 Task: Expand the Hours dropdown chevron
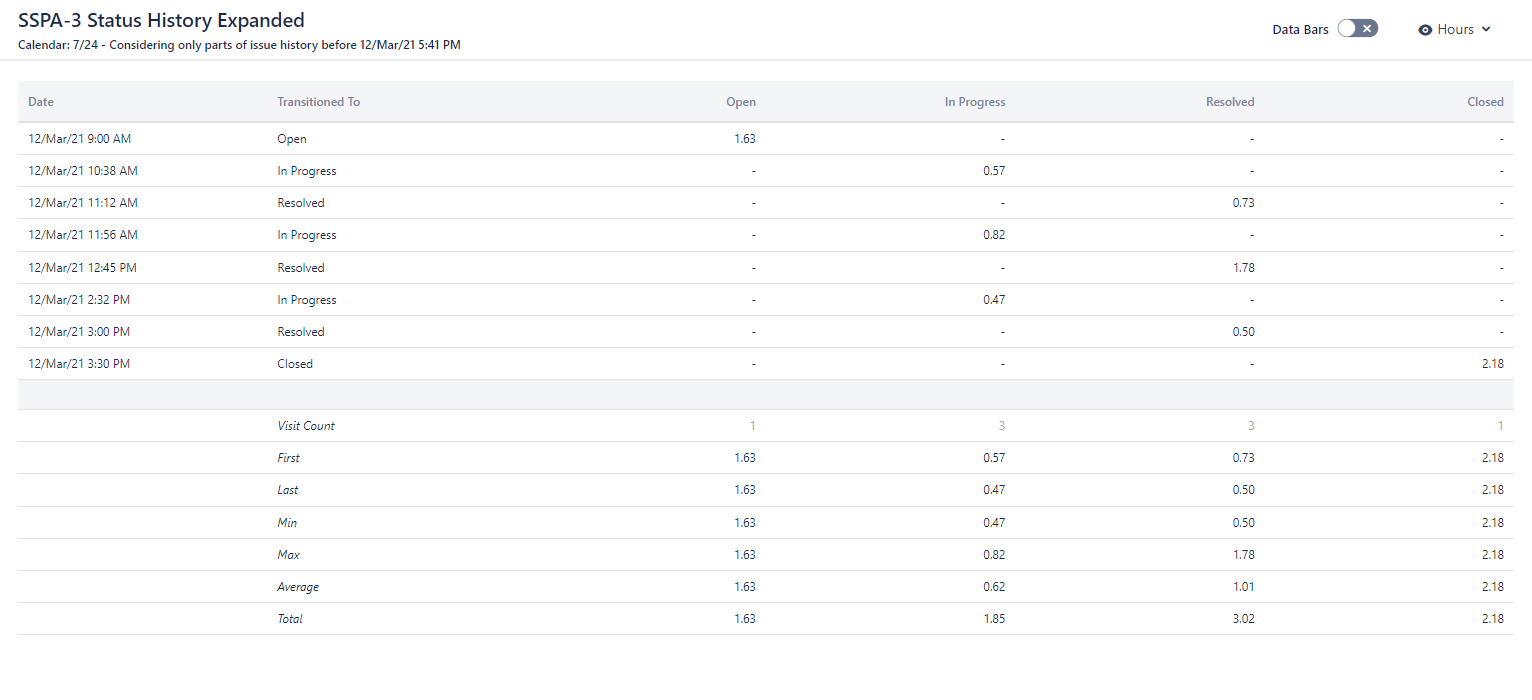1486,29
